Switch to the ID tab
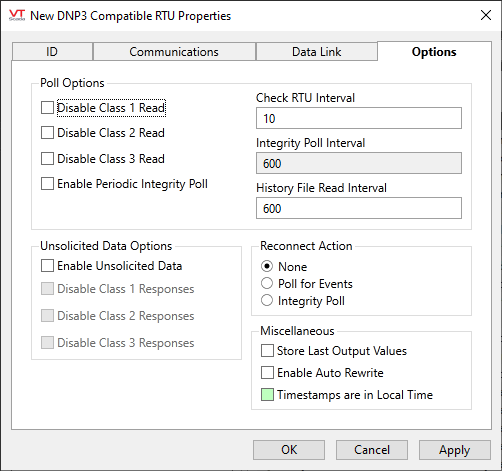This screenshot has height=471, width=502. tap(52, 52)
